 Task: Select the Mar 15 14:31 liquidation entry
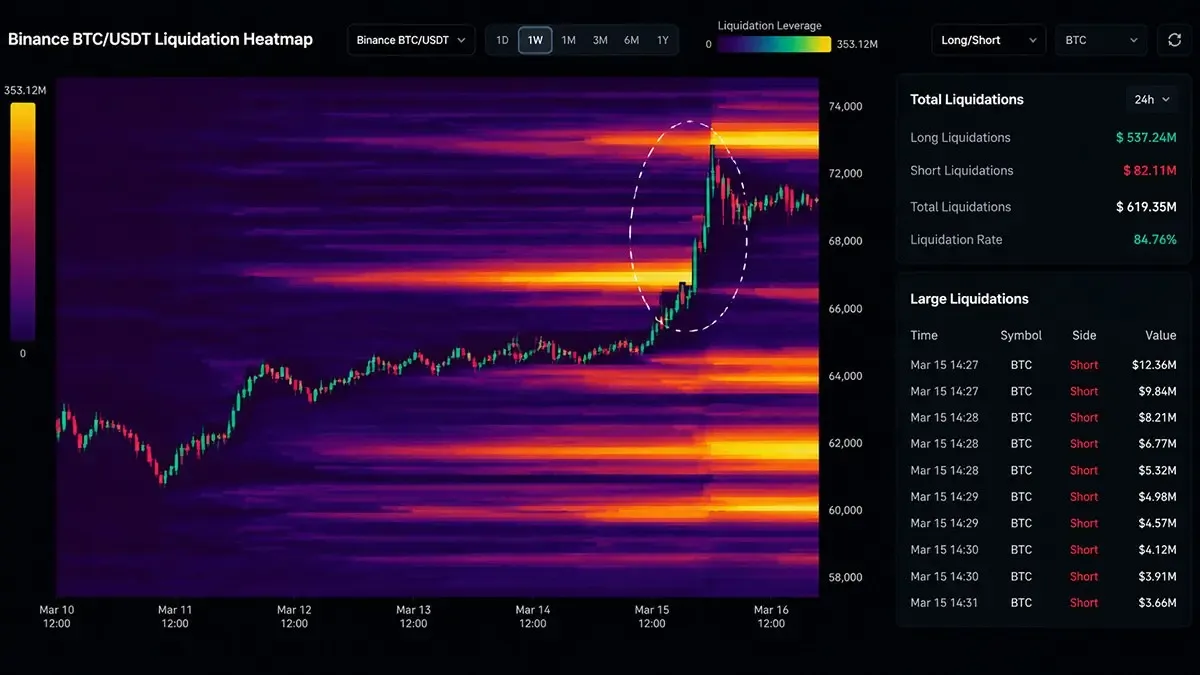[x=1043, y=603]
